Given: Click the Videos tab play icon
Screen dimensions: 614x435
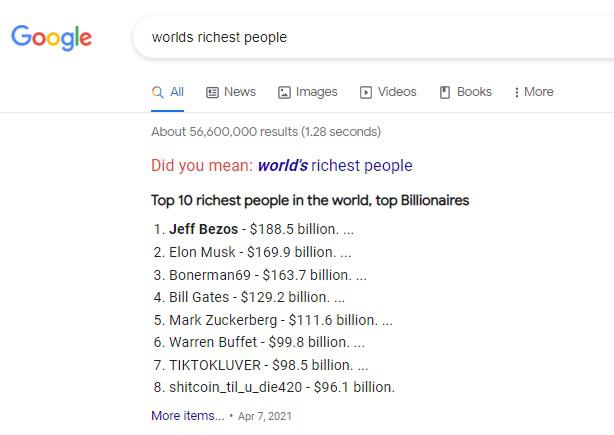Looking at the screenshot, I should [x=366, y=92].
